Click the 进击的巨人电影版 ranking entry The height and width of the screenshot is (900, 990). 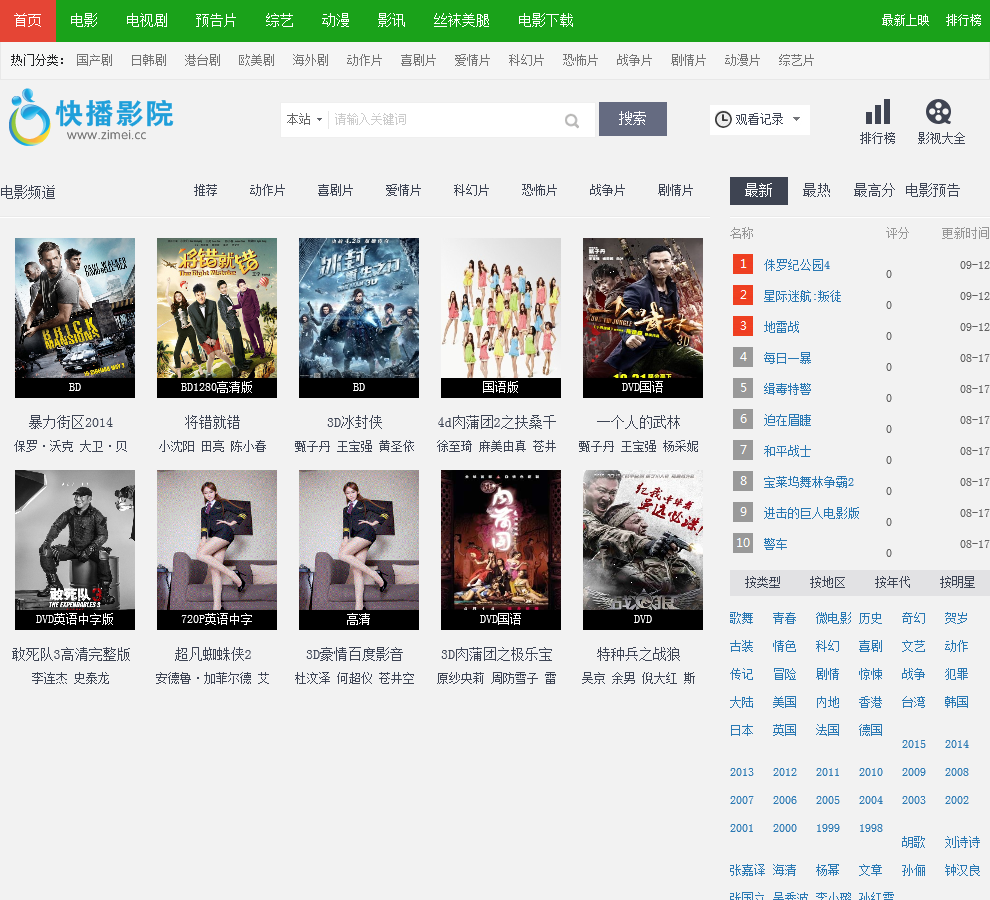pyautogui.click(x=812, y=513)
